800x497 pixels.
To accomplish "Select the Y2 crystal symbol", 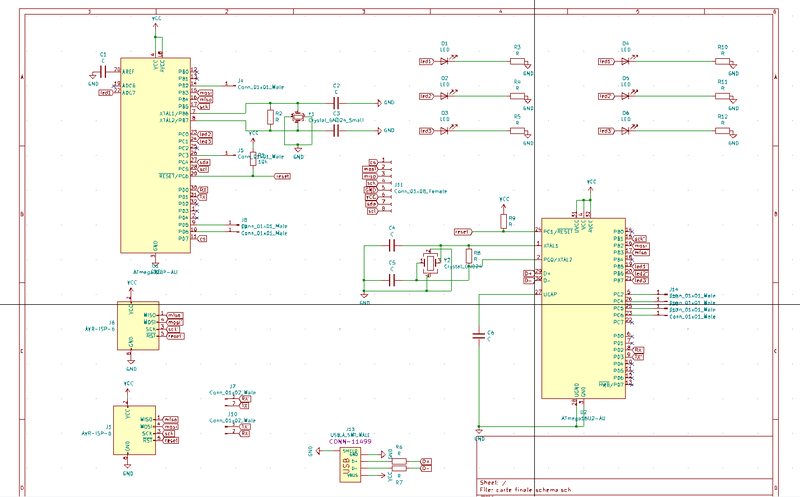I will [x=431, y=262].
